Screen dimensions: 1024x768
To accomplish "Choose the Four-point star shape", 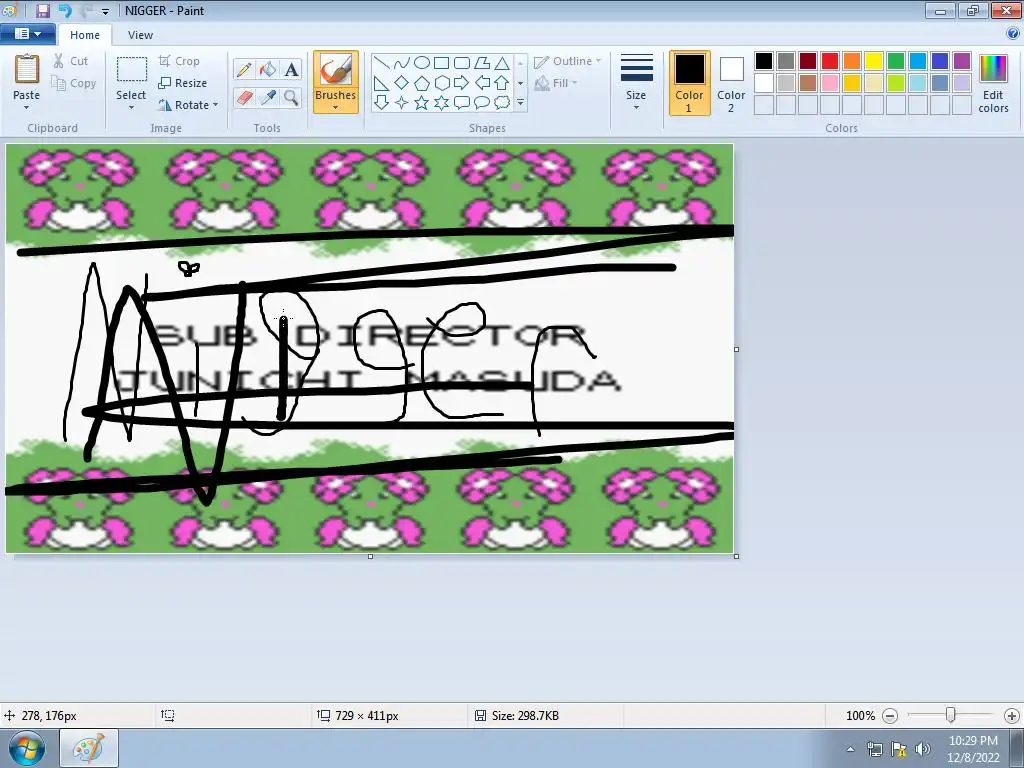I will click(x=402, y=103).
